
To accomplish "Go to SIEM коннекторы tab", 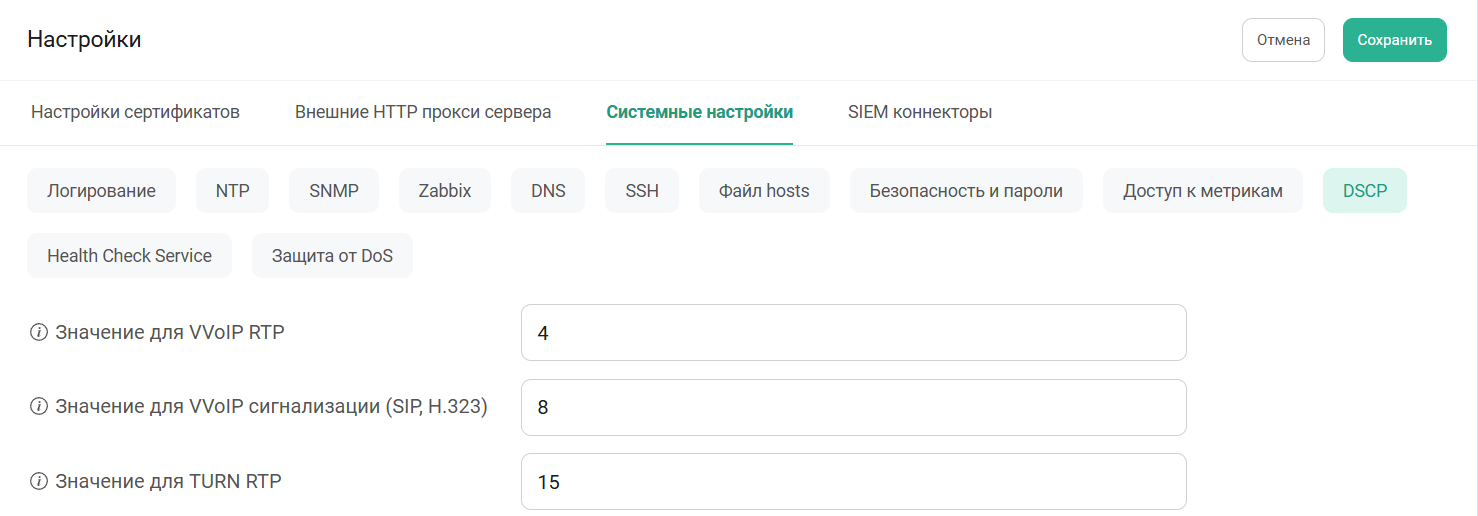I will [920, 112].
